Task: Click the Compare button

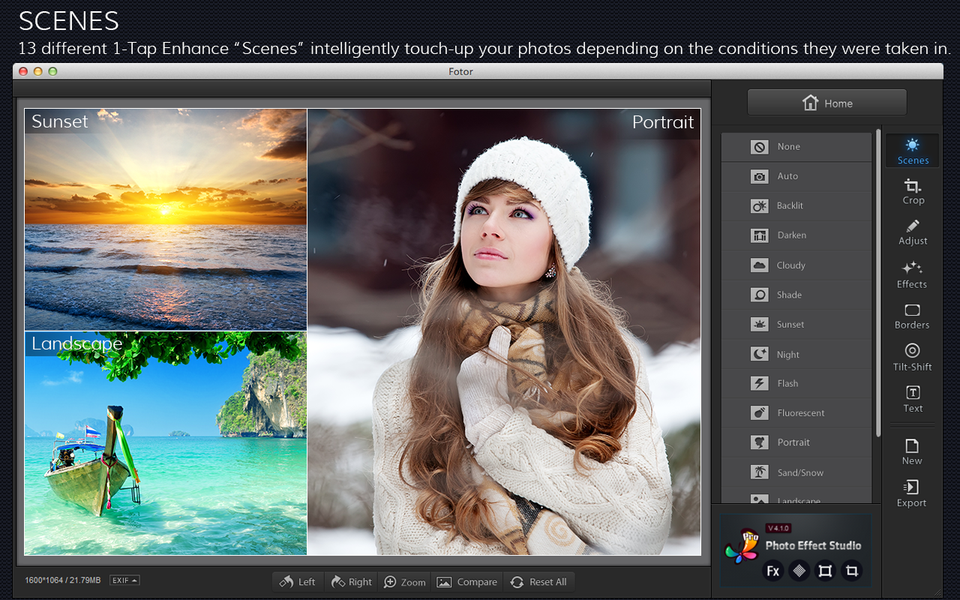Action: 467,582
